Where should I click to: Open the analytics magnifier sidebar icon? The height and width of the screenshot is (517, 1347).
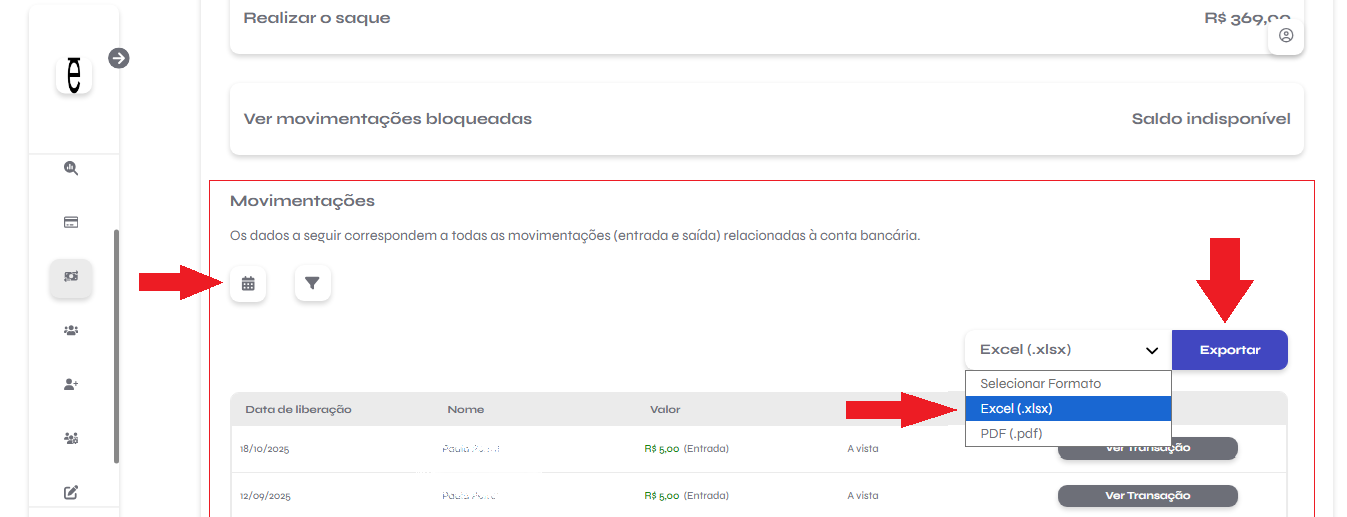[x=71, y=169]
